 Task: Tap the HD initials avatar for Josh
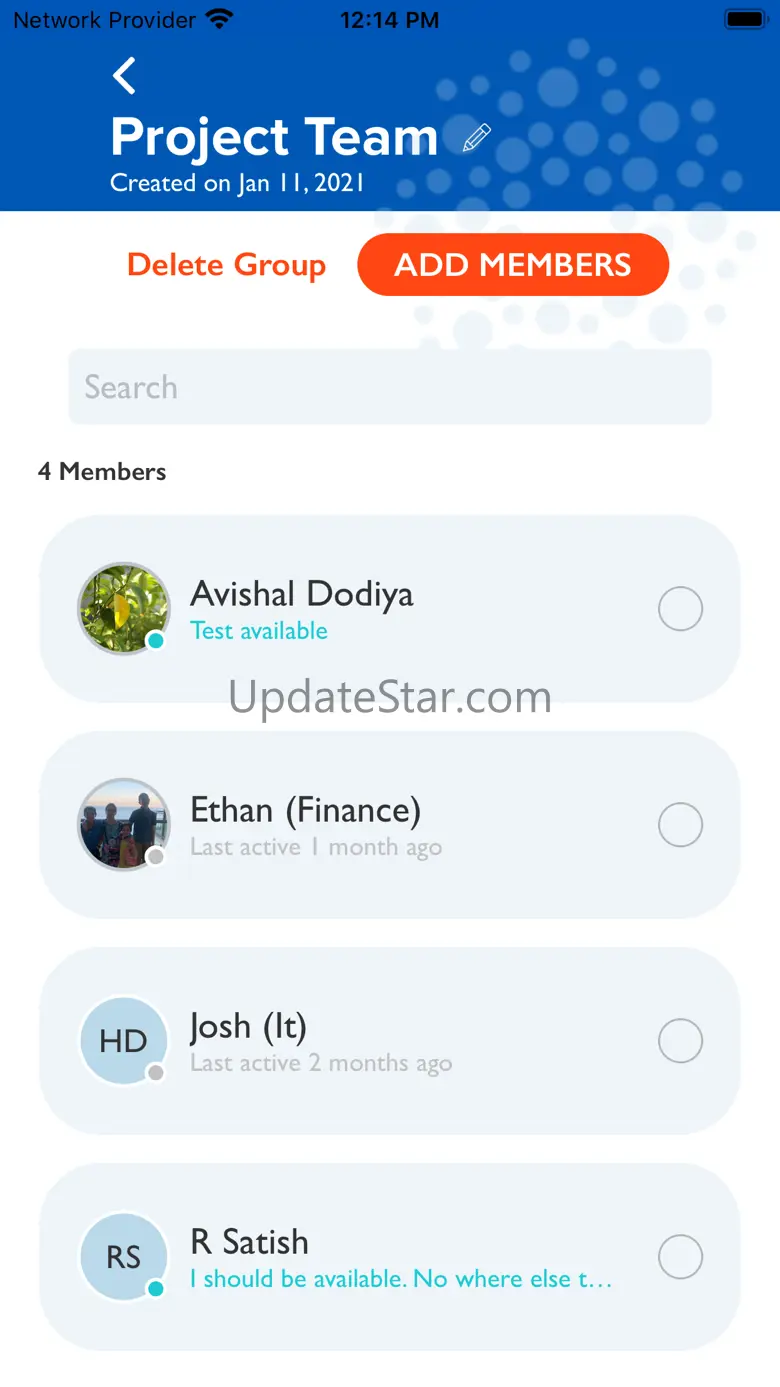pyautogui.click(x=124, y=1041)
